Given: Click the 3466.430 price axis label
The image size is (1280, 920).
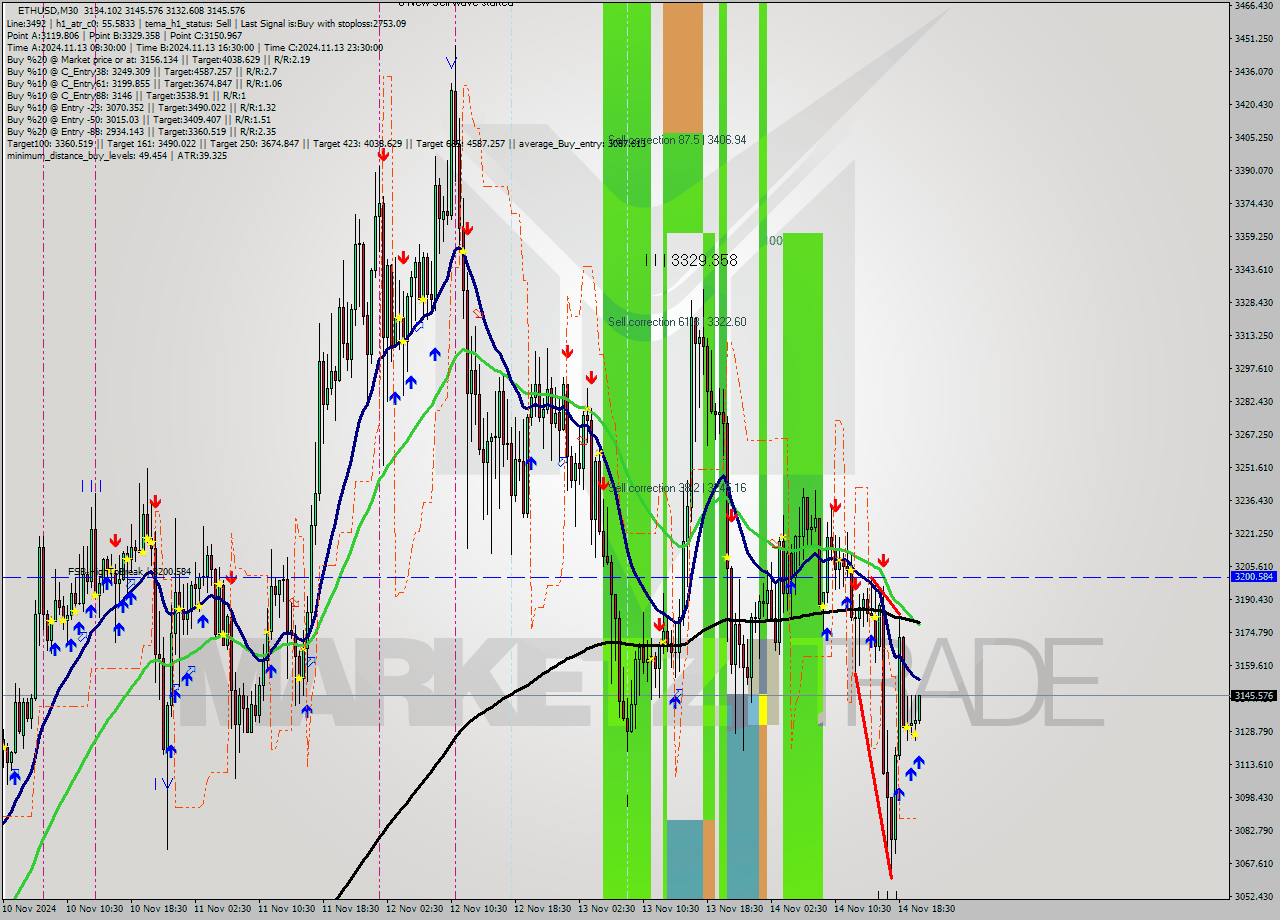Looking at the screenshot, I should tap(1253, 5).
